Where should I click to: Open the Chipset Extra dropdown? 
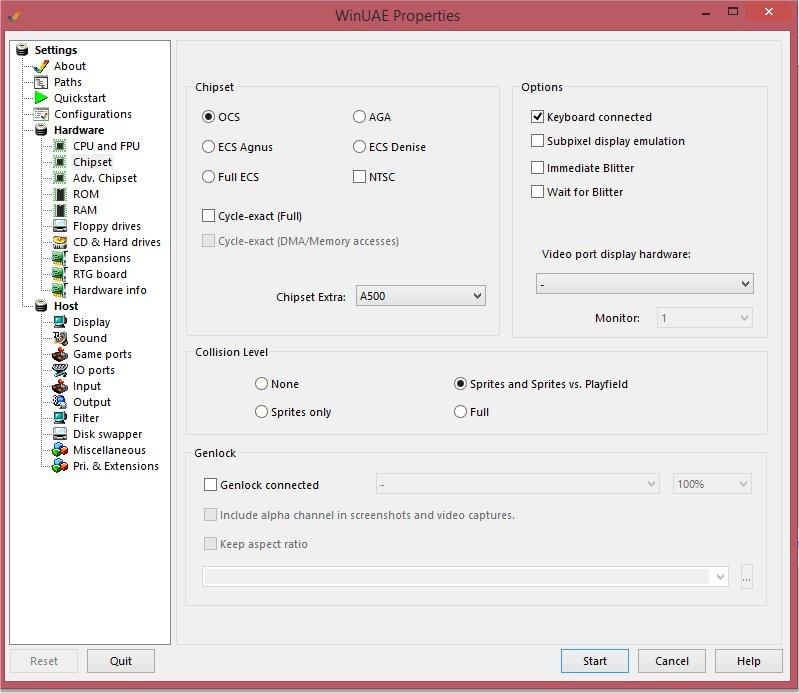(420, 296)
